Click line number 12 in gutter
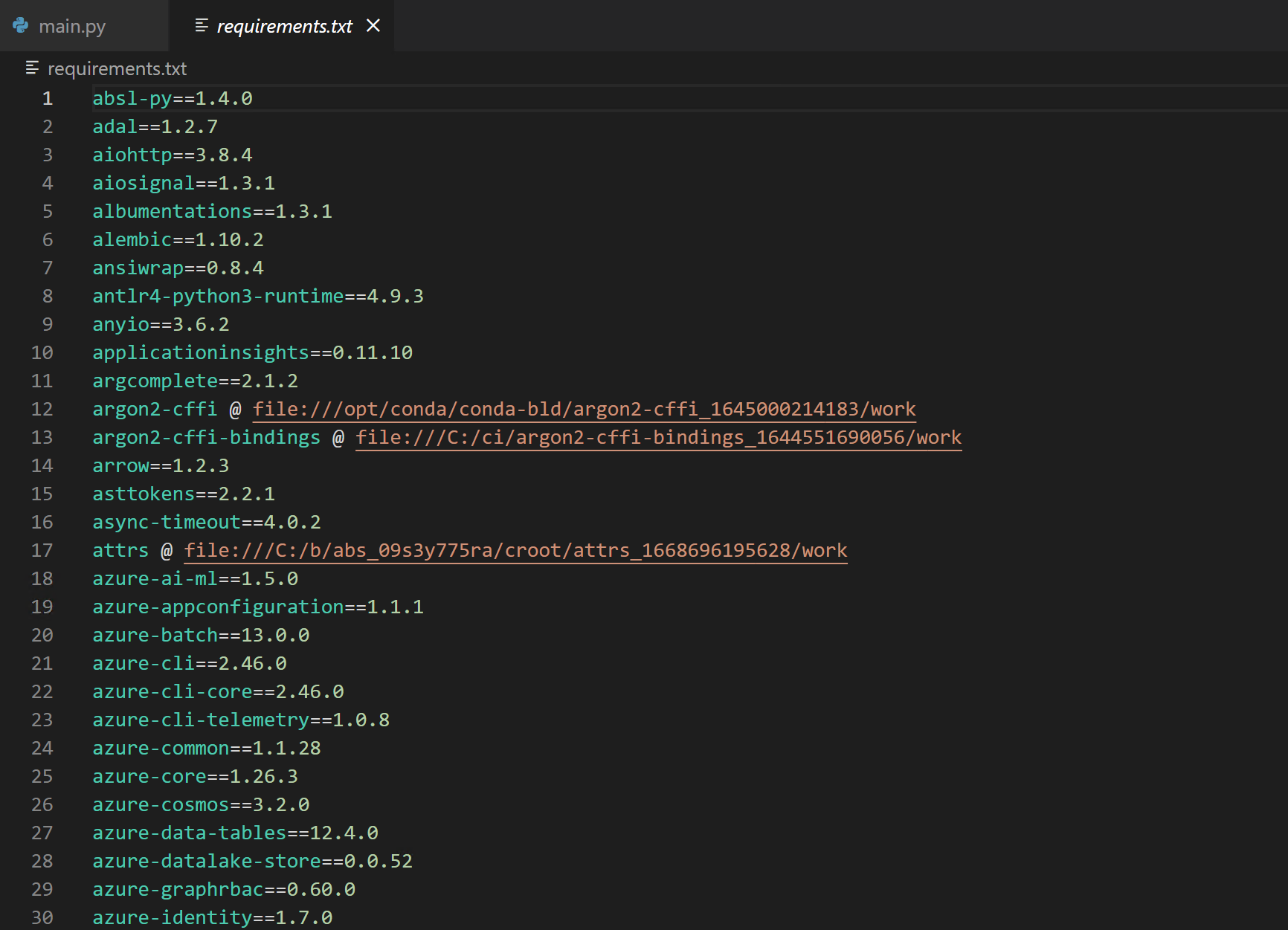This screenshot has height=930, width=1288. point(42,409)
